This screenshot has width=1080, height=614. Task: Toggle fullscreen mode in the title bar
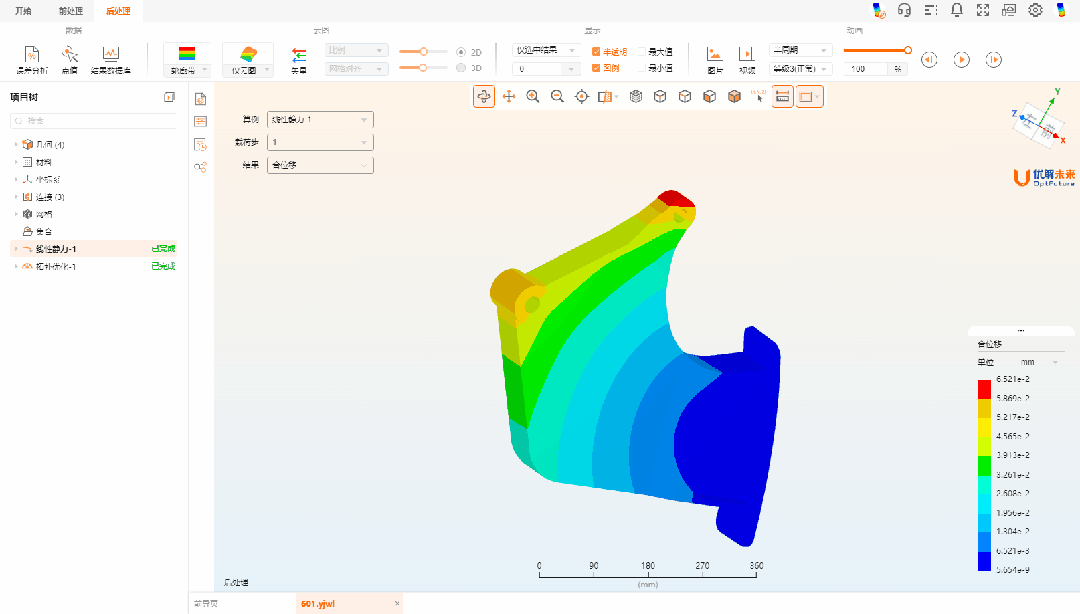tap(983, 10)
